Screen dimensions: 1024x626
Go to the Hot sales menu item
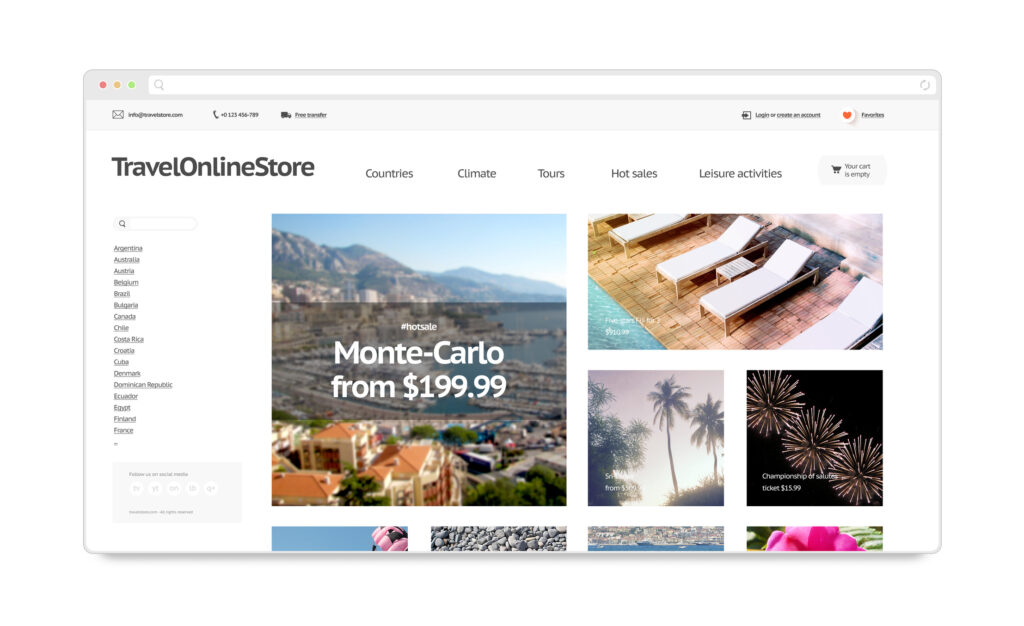pos(634,174)
